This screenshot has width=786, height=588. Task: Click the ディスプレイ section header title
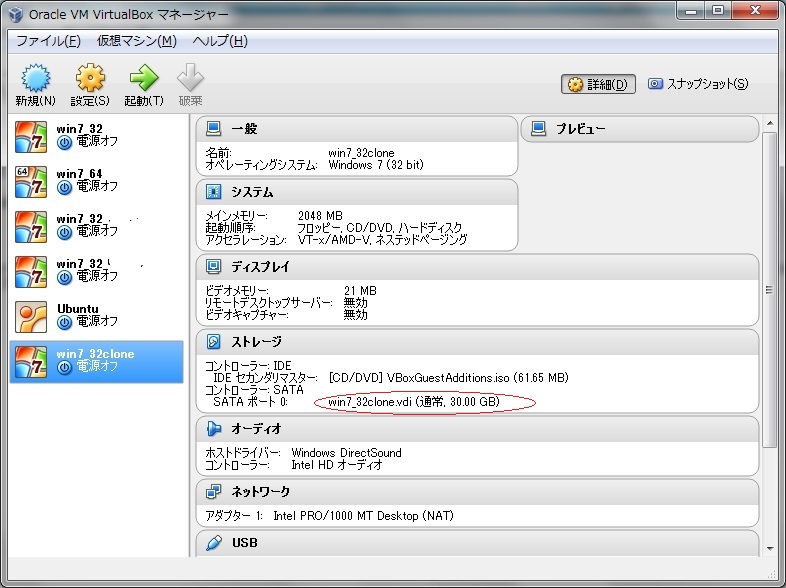[x=260, y=267]
